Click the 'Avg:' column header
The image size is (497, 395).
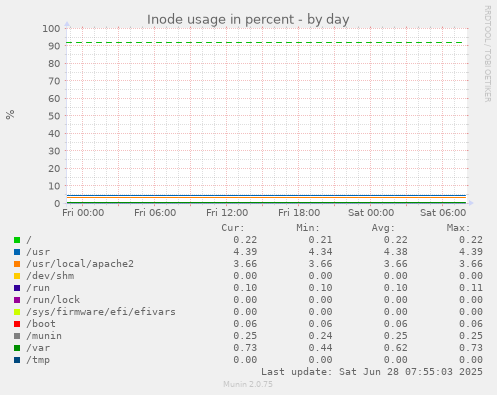pyautogui.click(x=383, y=228)
